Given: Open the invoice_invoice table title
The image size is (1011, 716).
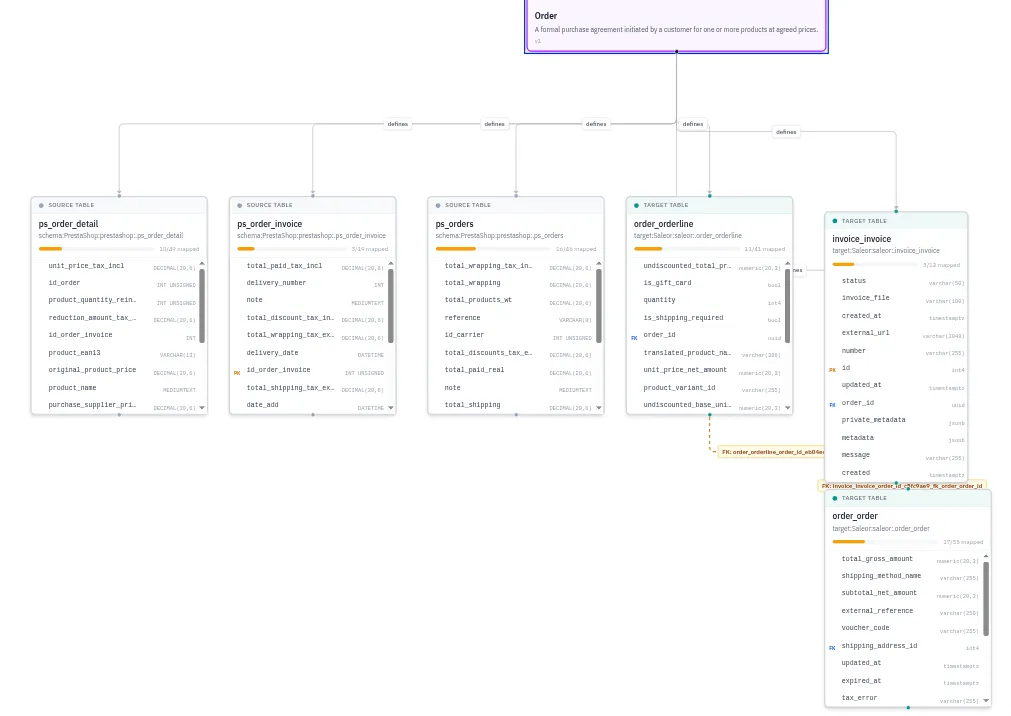Looking at the screenshot, I should click(861, 239).
